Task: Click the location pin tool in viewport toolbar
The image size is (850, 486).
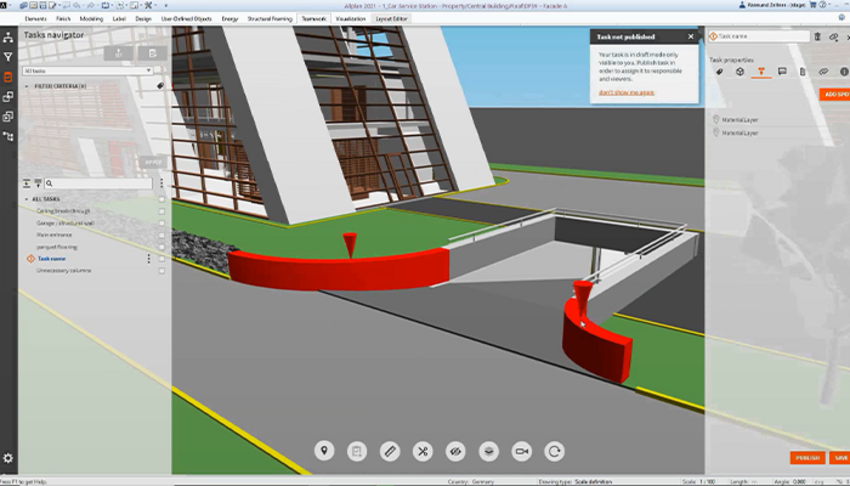Action: 324,452
